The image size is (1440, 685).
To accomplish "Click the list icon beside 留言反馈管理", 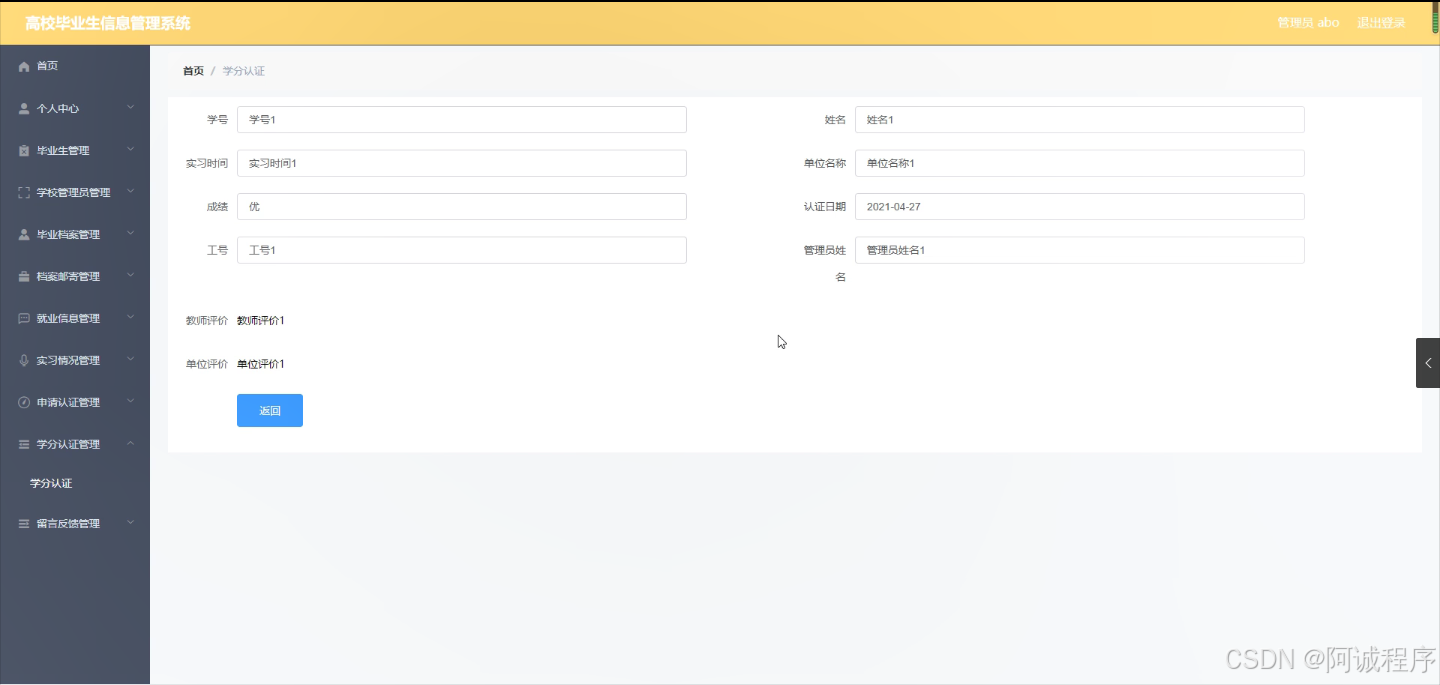I will pyautogui.click(x=24, y=523).
